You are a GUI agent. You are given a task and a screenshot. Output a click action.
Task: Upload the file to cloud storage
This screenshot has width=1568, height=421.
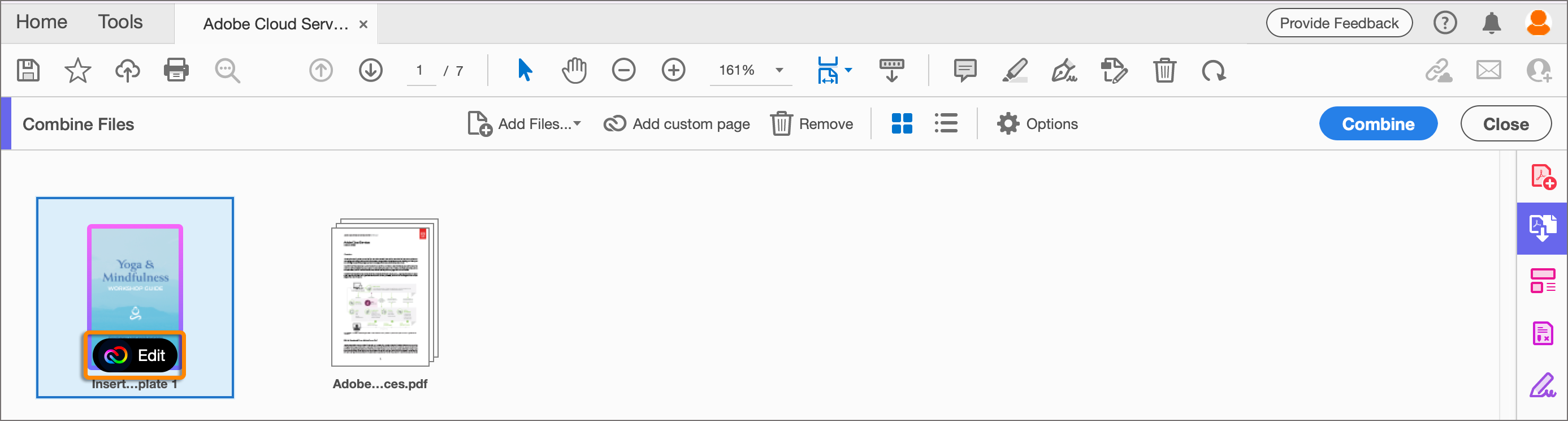[x=127, y=71]
